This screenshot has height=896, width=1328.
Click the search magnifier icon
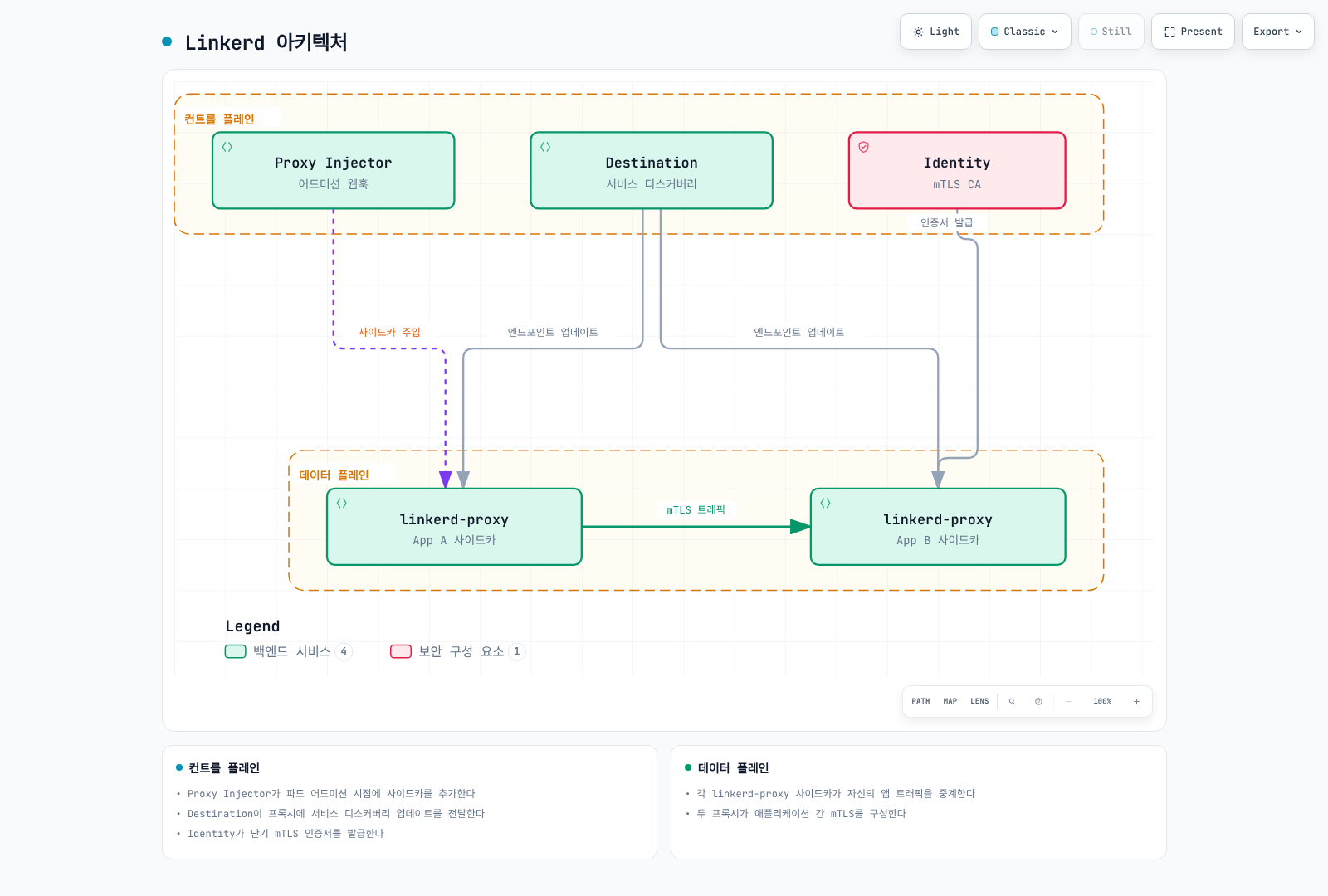1012,701
